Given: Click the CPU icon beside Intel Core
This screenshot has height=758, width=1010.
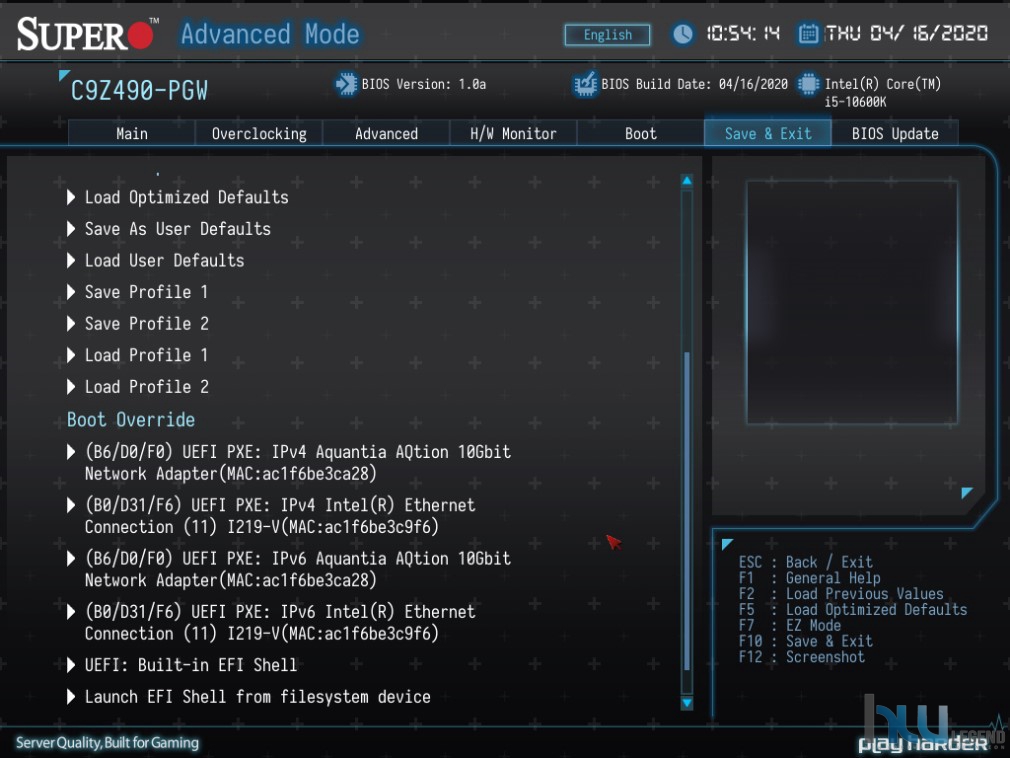Looking at the screenshot, I should coord(808,84).
